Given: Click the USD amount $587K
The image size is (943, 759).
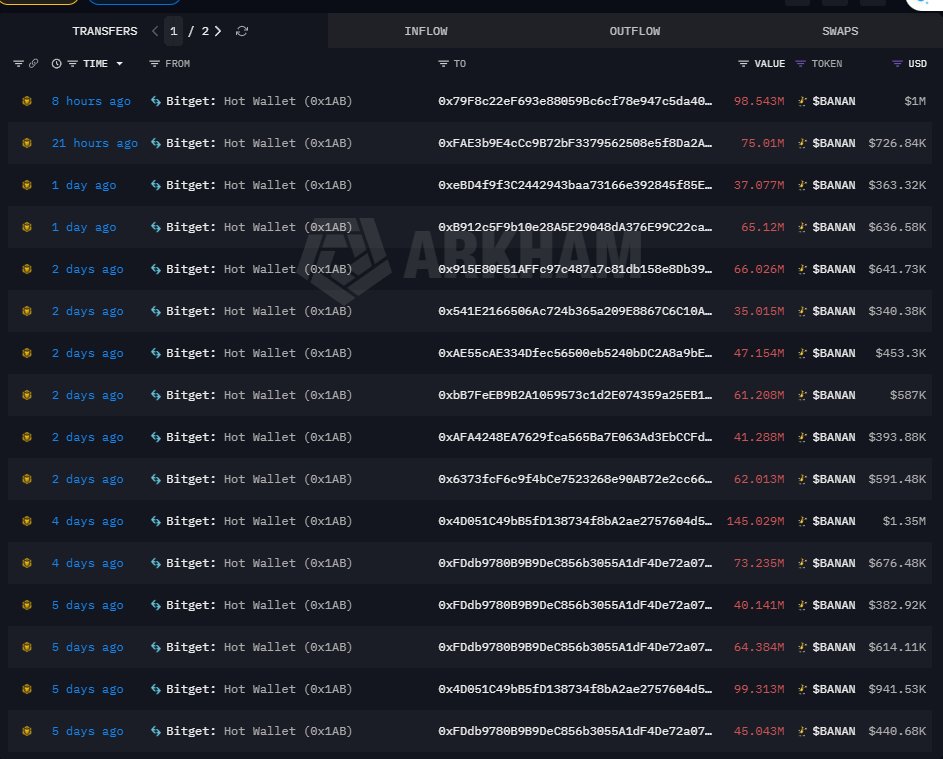Looking at the screenshot, I should click(x=908, y=395).
